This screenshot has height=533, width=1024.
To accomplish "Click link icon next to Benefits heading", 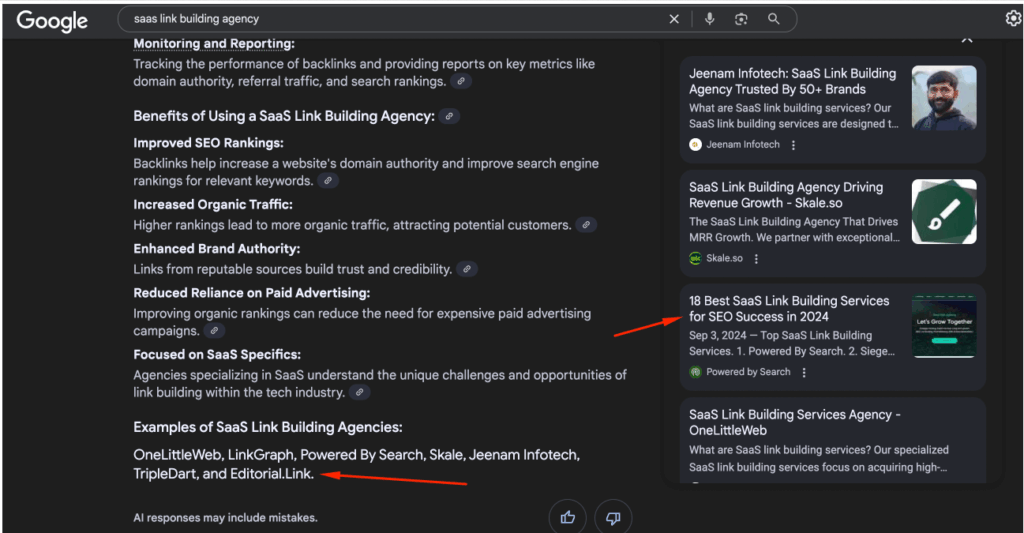I will [449, 116].
